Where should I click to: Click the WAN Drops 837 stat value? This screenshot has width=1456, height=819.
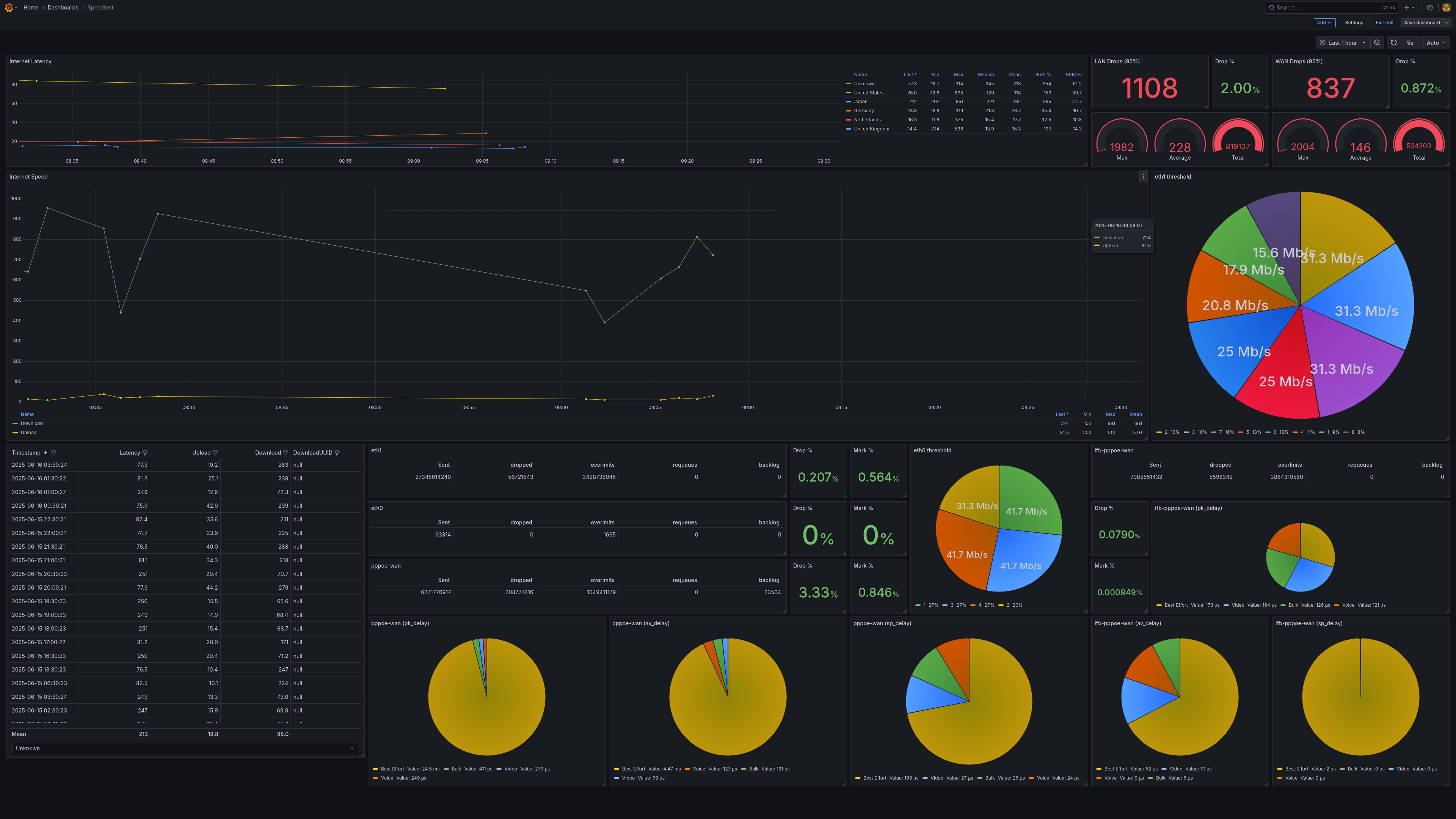1330,88
